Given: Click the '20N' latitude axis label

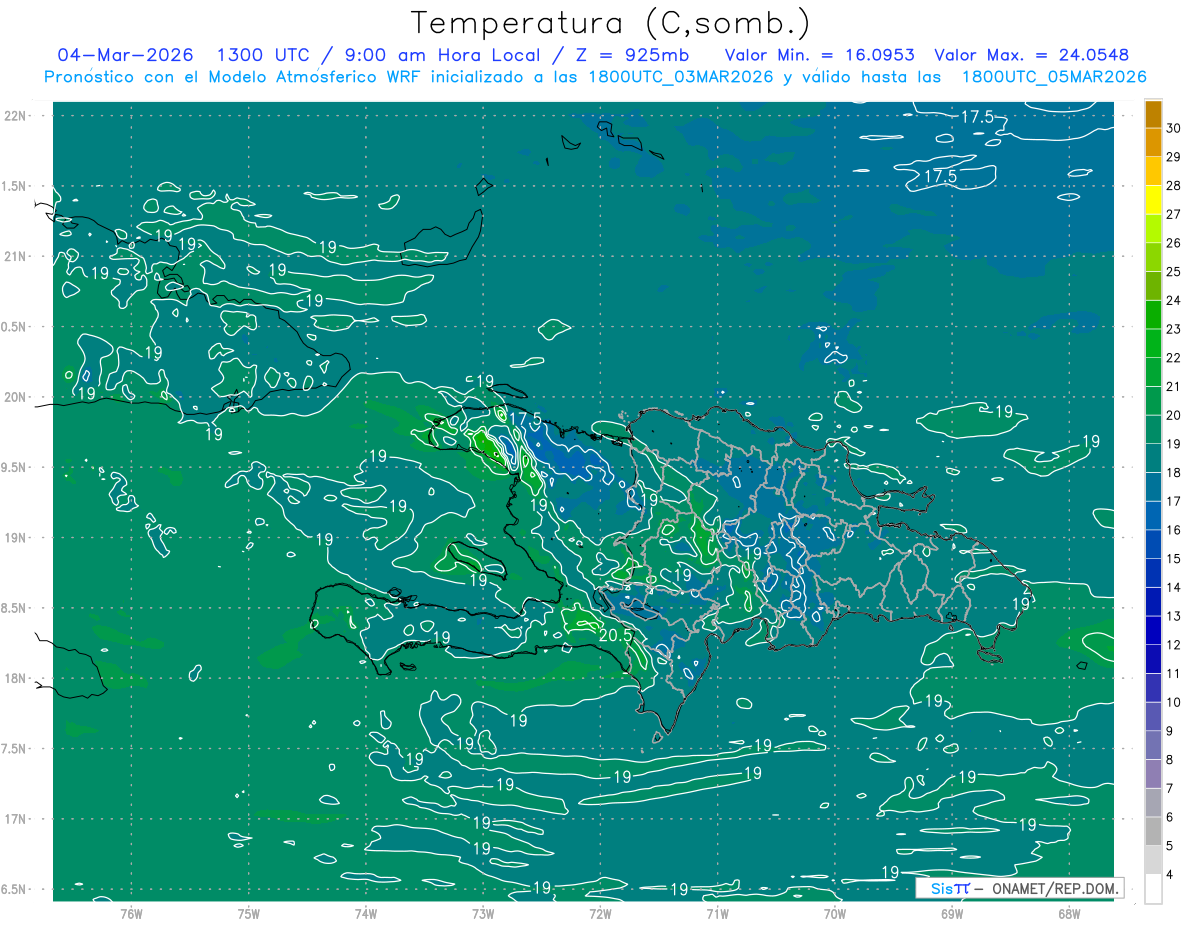Looking at the screenshot, I should (x=17, y=397).
